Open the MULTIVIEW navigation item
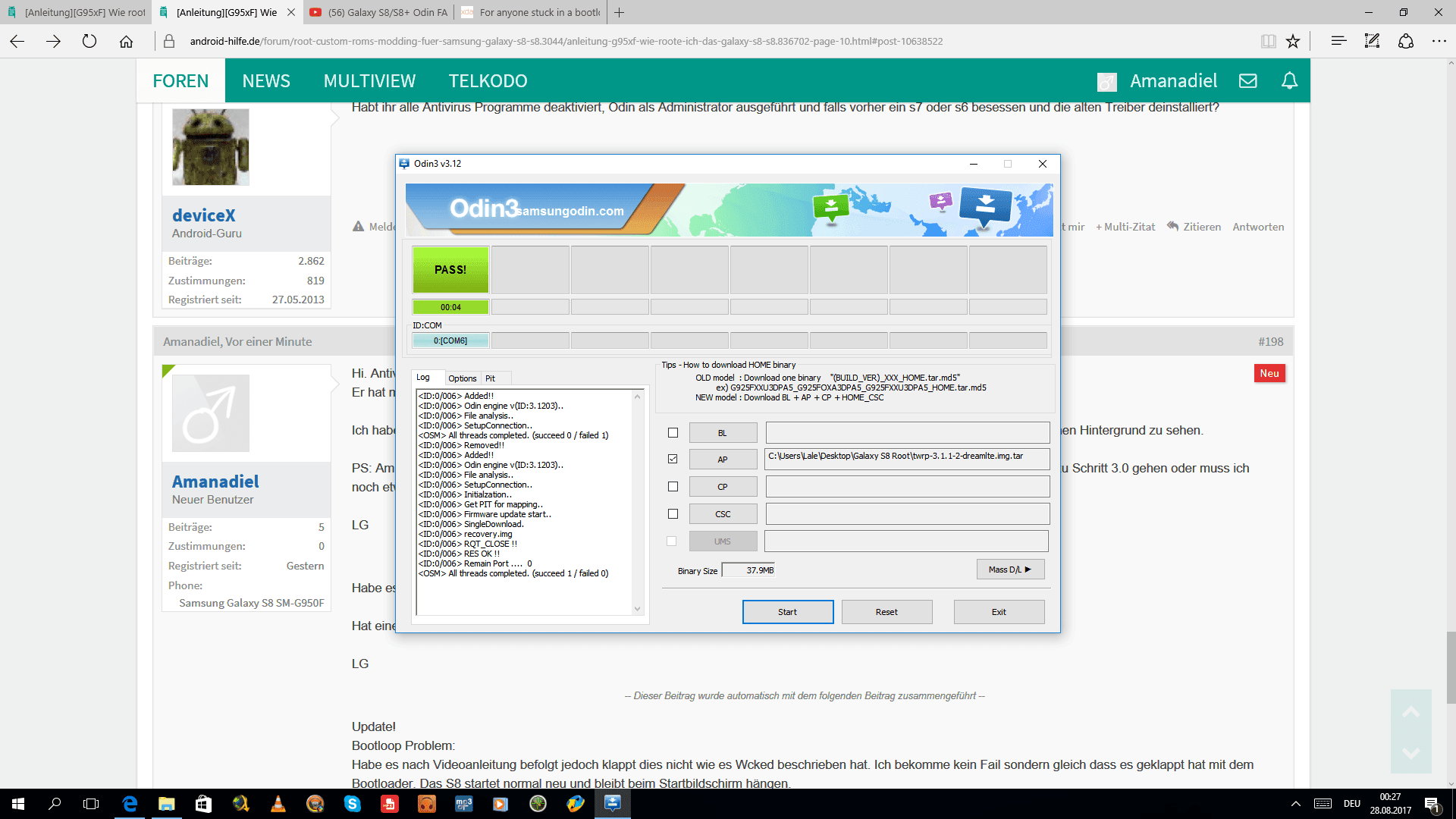 tap(370, 80)
